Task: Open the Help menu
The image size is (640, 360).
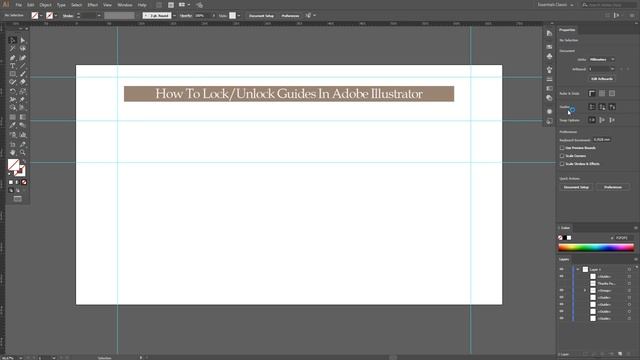Action: (x=142, y=5)
